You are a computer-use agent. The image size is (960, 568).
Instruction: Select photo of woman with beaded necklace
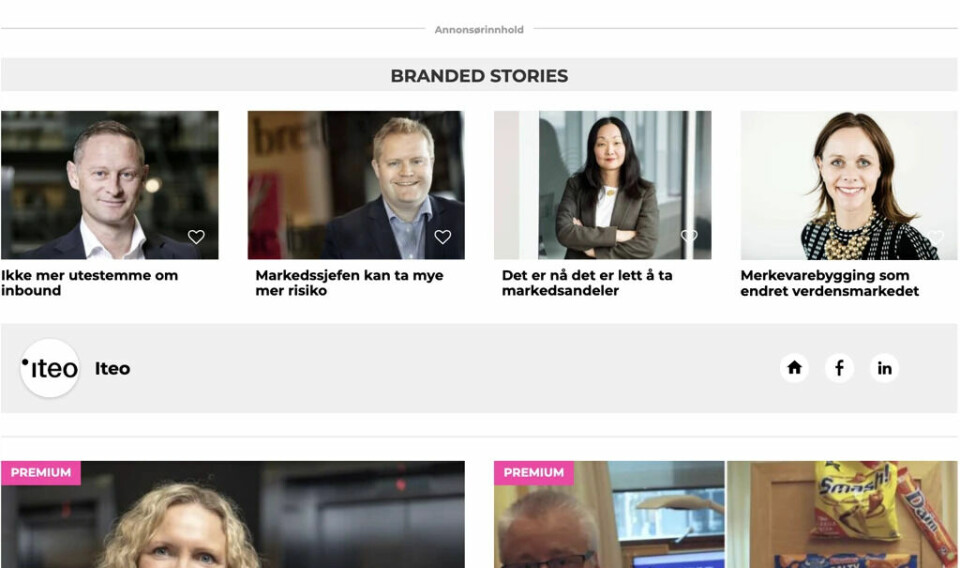(x=849, y=185)
